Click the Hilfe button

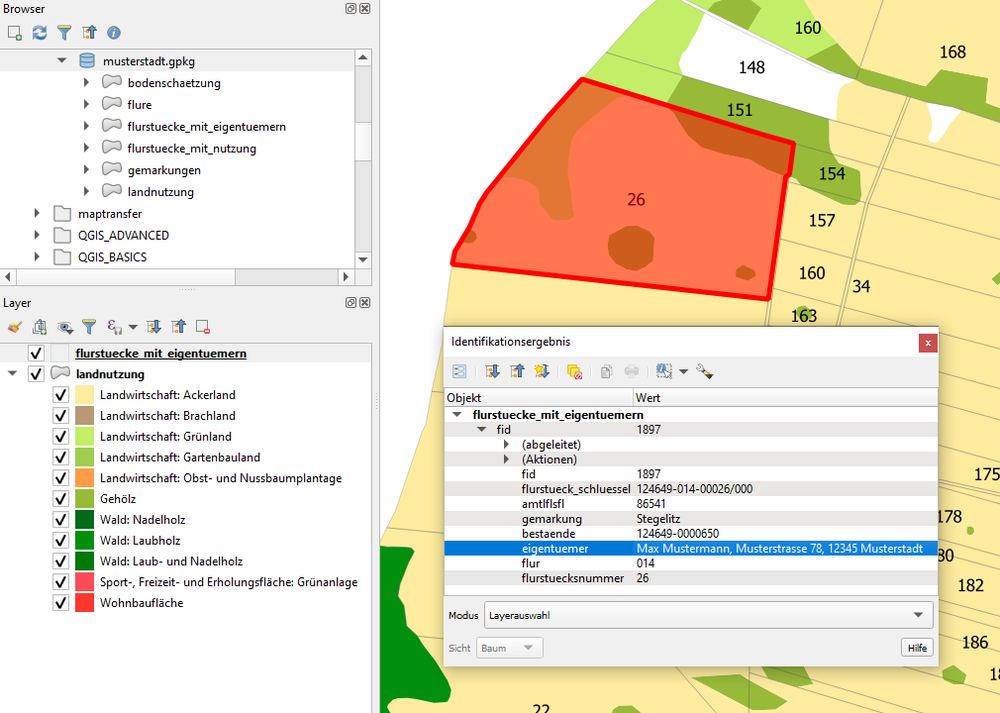916,648
